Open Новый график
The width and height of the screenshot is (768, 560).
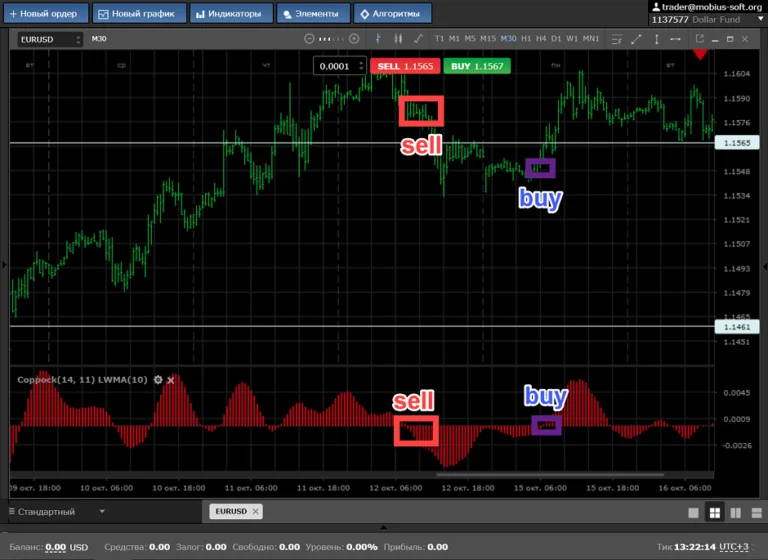click(x=139, y=13)
